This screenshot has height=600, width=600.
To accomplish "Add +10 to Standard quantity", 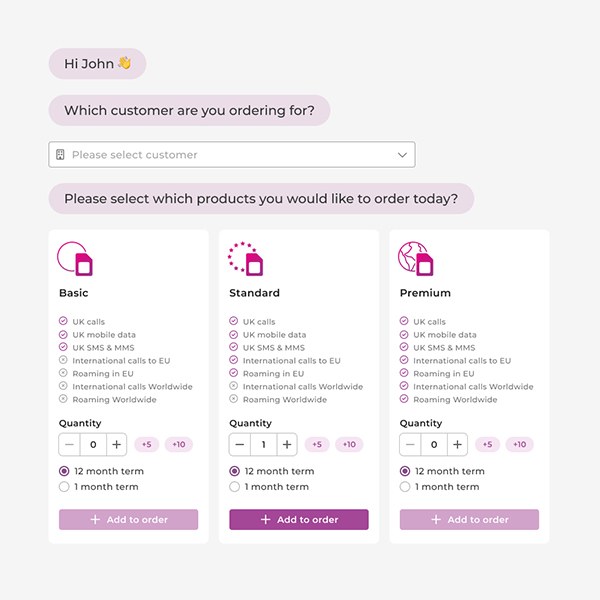I will click(349, 444).
